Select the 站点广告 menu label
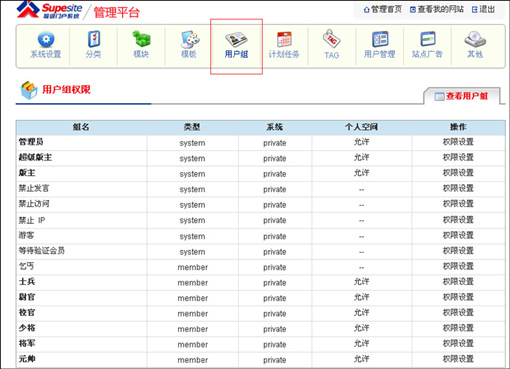 tap(427, 54)
